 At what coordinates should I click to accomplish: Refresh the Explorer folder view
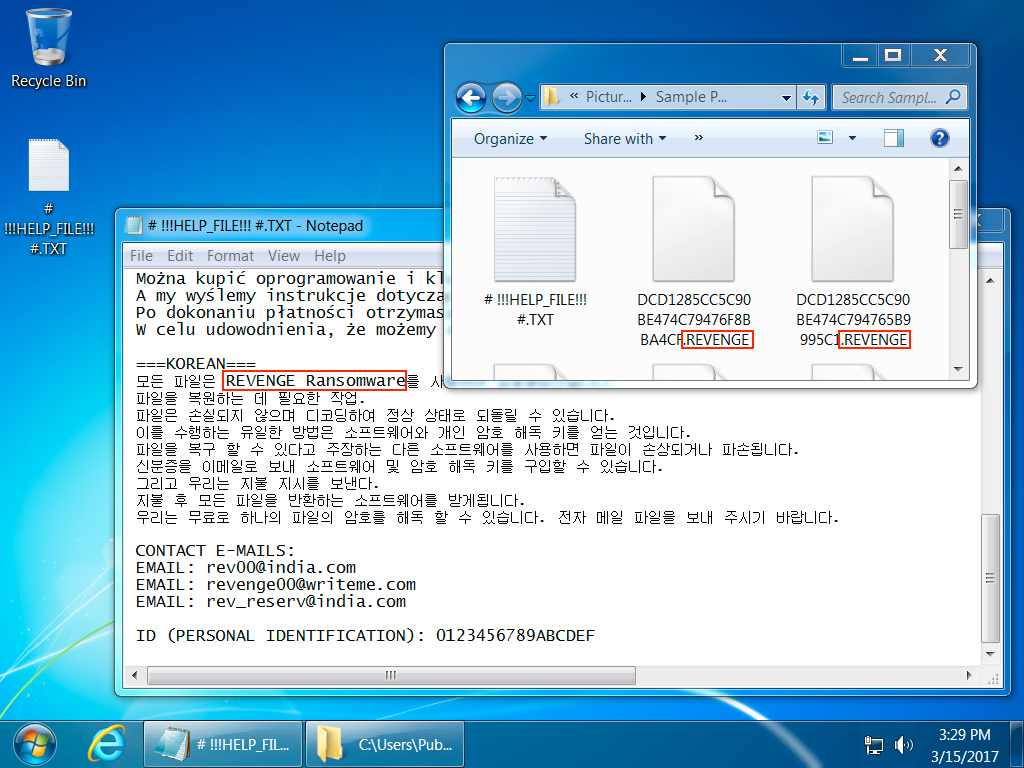(x=811, y=98)
